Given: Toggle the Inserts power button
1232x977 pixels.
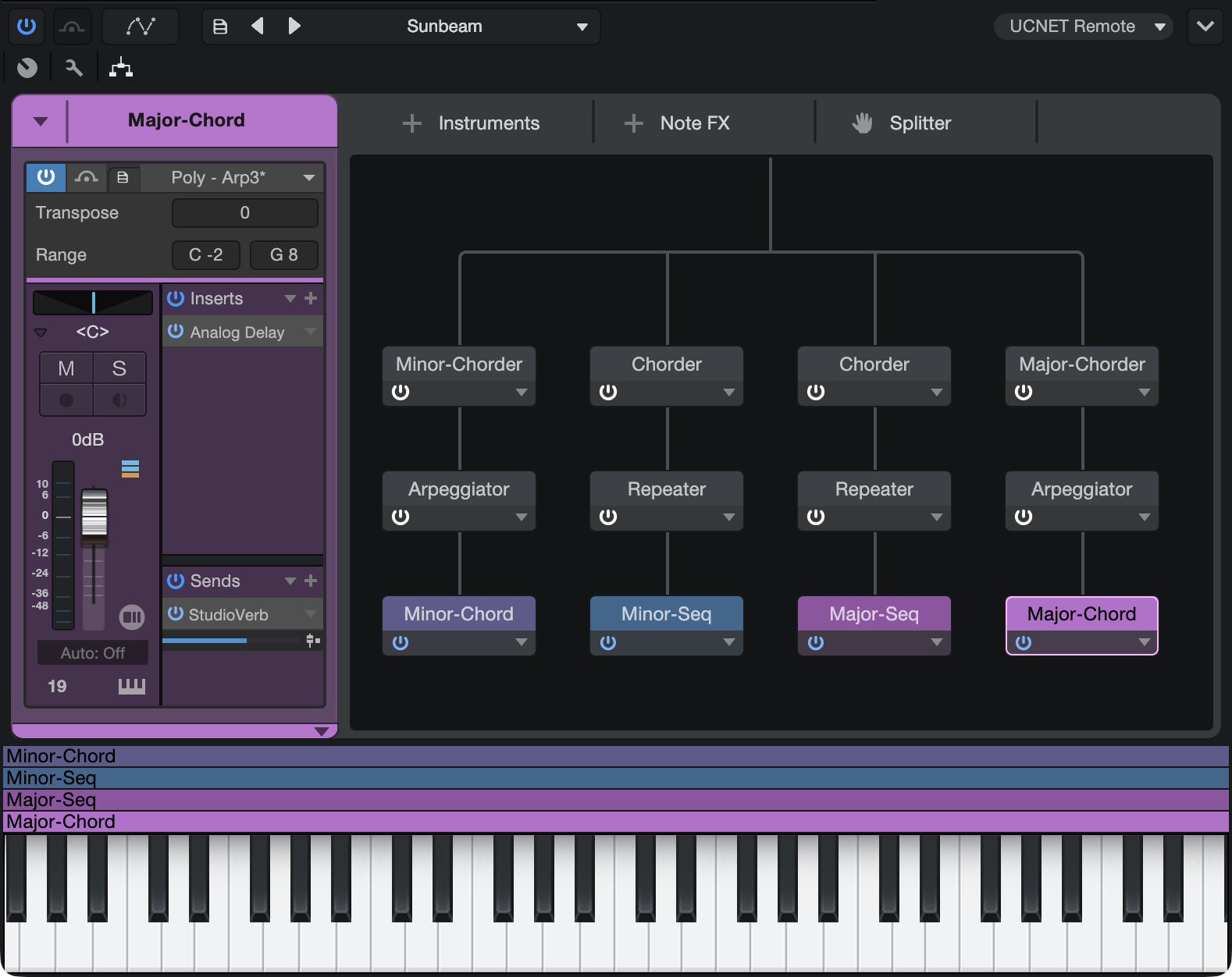Looking at the screenshot, I should click(176, 298).
